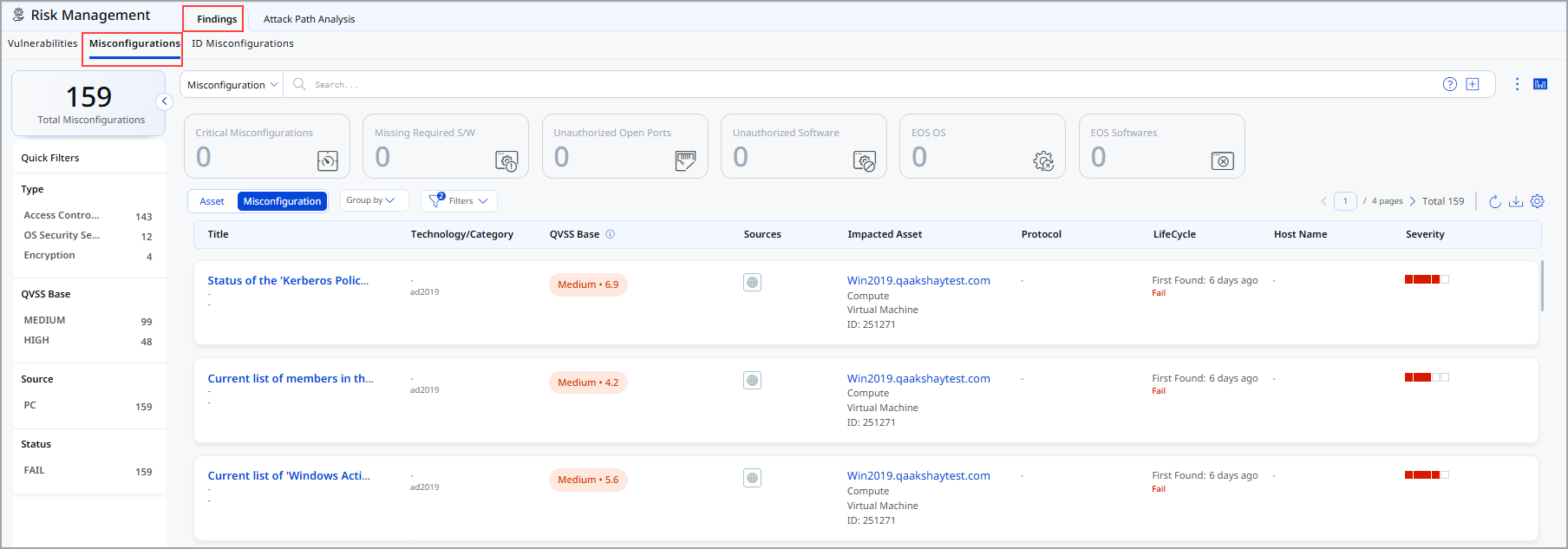Expand the Group by dropdown
Screen dimensions: 1568x549
pos(370,200)
